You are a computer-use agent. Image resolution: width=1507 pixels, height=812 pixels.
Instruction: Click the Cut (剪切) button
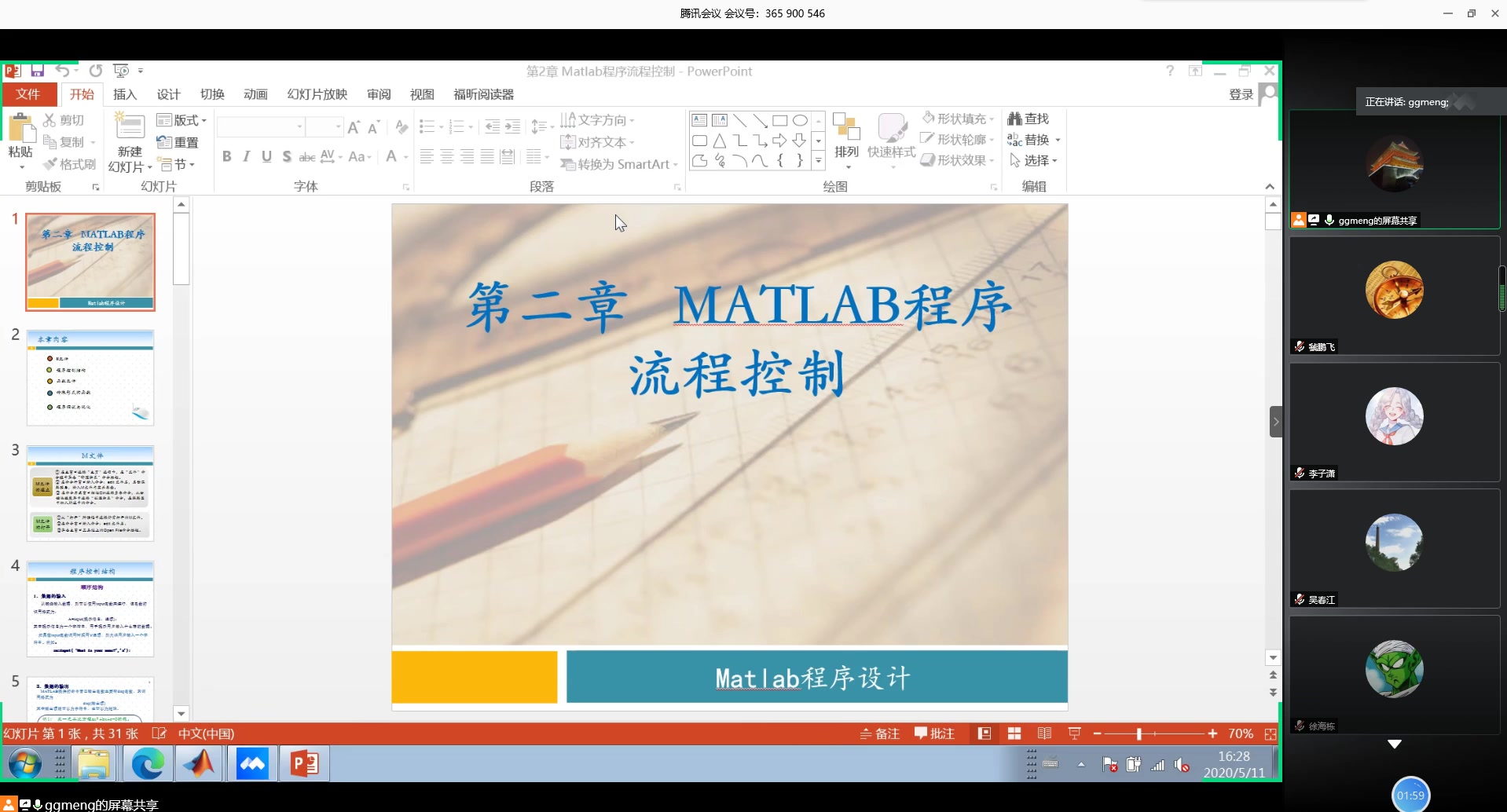pos(64,120)
